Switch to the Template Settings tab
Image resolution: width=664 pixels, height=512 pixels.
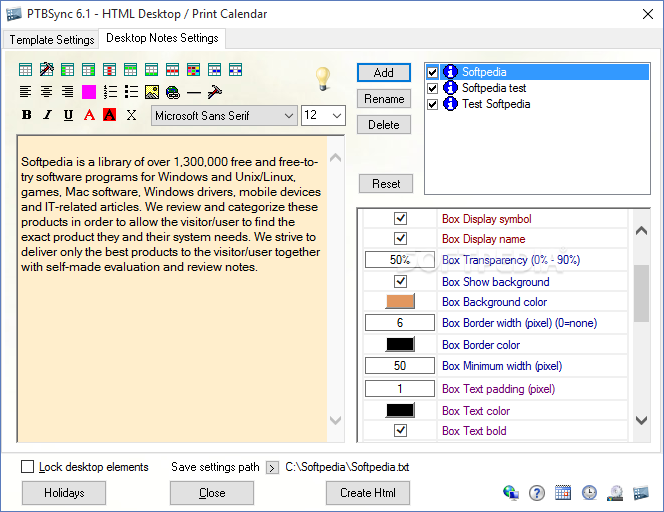[x=52, y=40]
